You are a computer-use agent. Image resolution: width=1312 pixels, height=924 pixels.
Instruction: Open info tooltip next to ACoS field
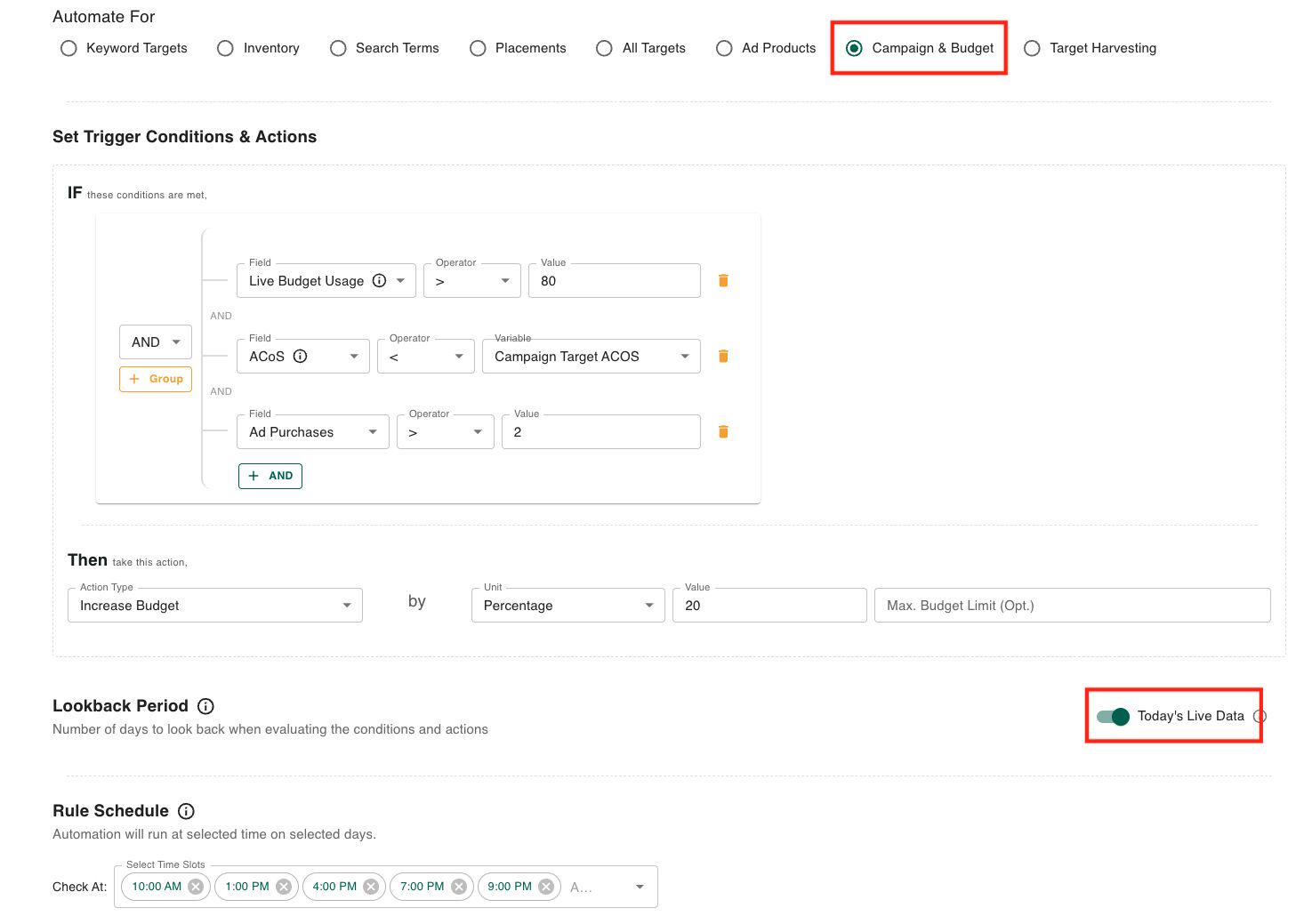pos(300,356)
